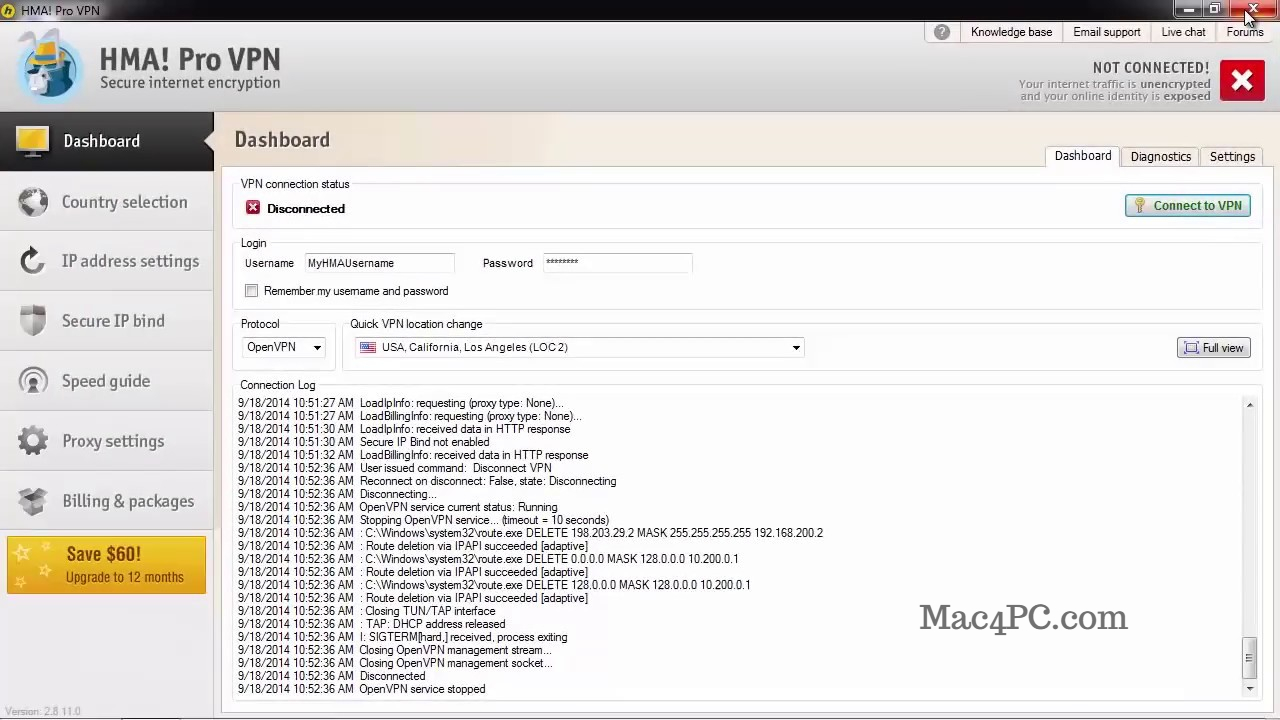Click the Secure IP bind shield icon
The width and height of the screenshot is (1280, 720).
33,321
